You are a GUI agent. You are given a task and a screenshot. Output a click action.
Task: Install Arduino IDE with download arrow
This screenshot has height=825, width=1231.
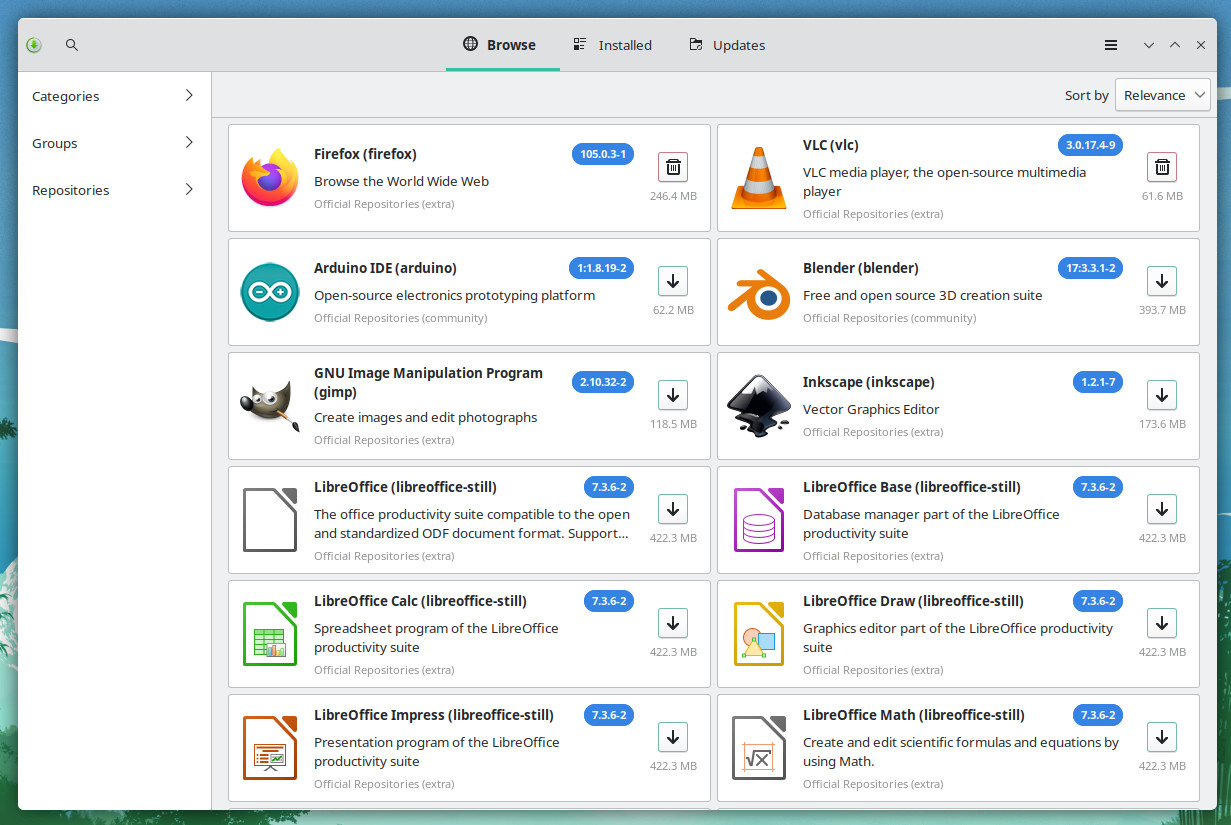pyautogui.click(x=673, y=281)
